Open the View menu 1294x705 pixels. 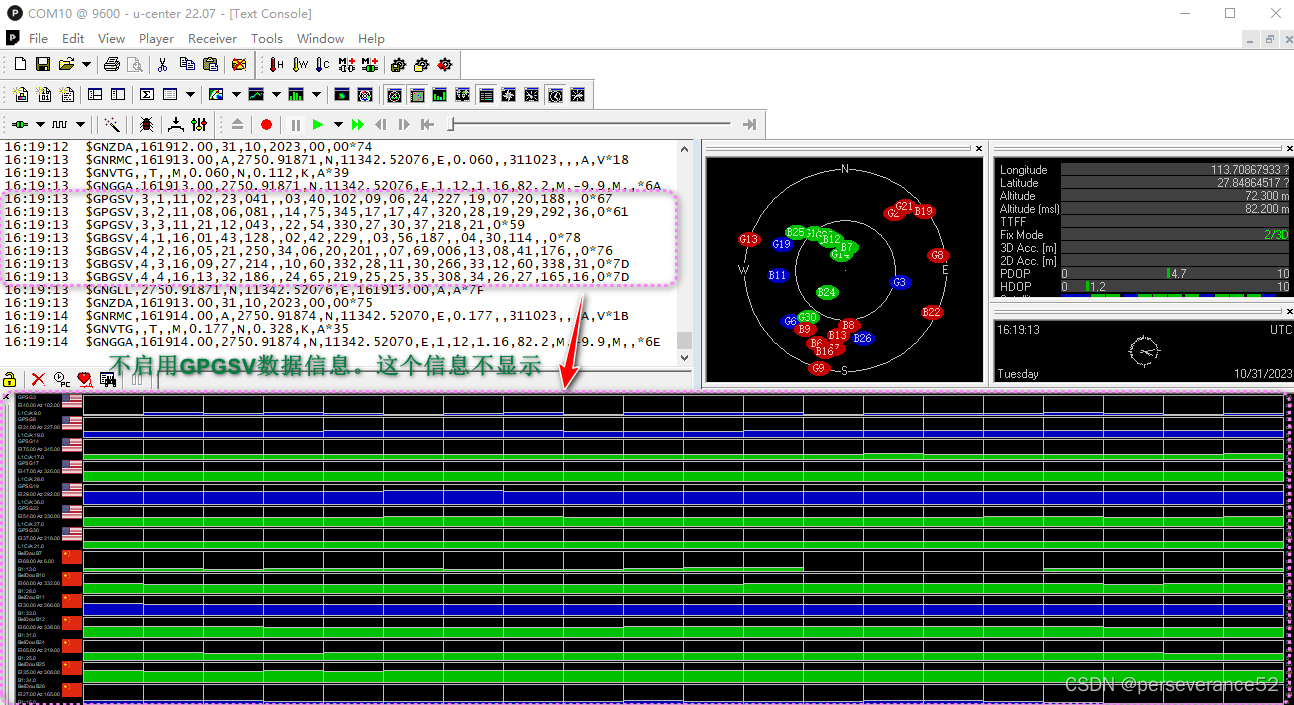tap(111, 38)
